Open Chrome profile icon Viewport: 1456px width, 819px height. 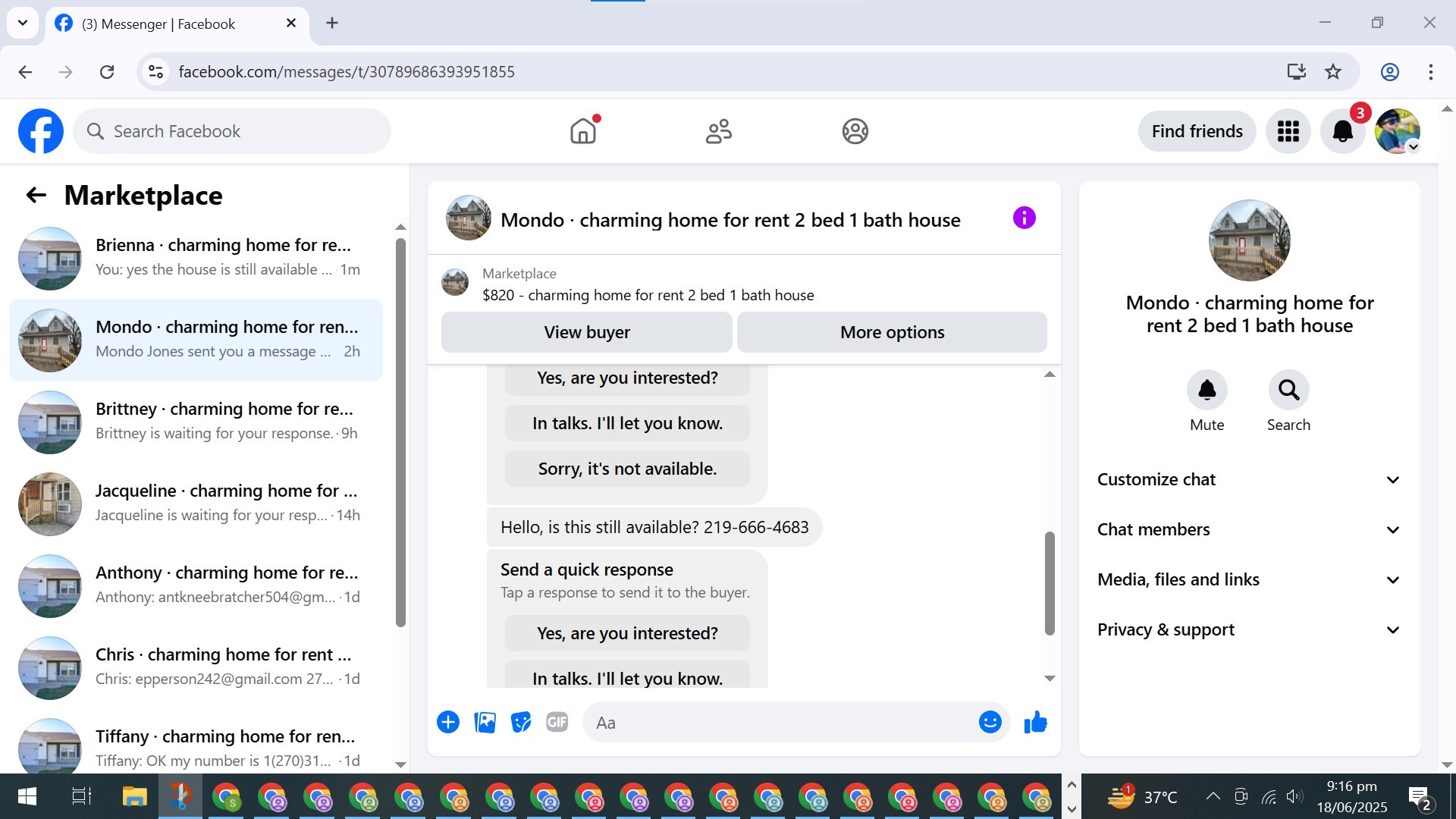pos(1389,72)
